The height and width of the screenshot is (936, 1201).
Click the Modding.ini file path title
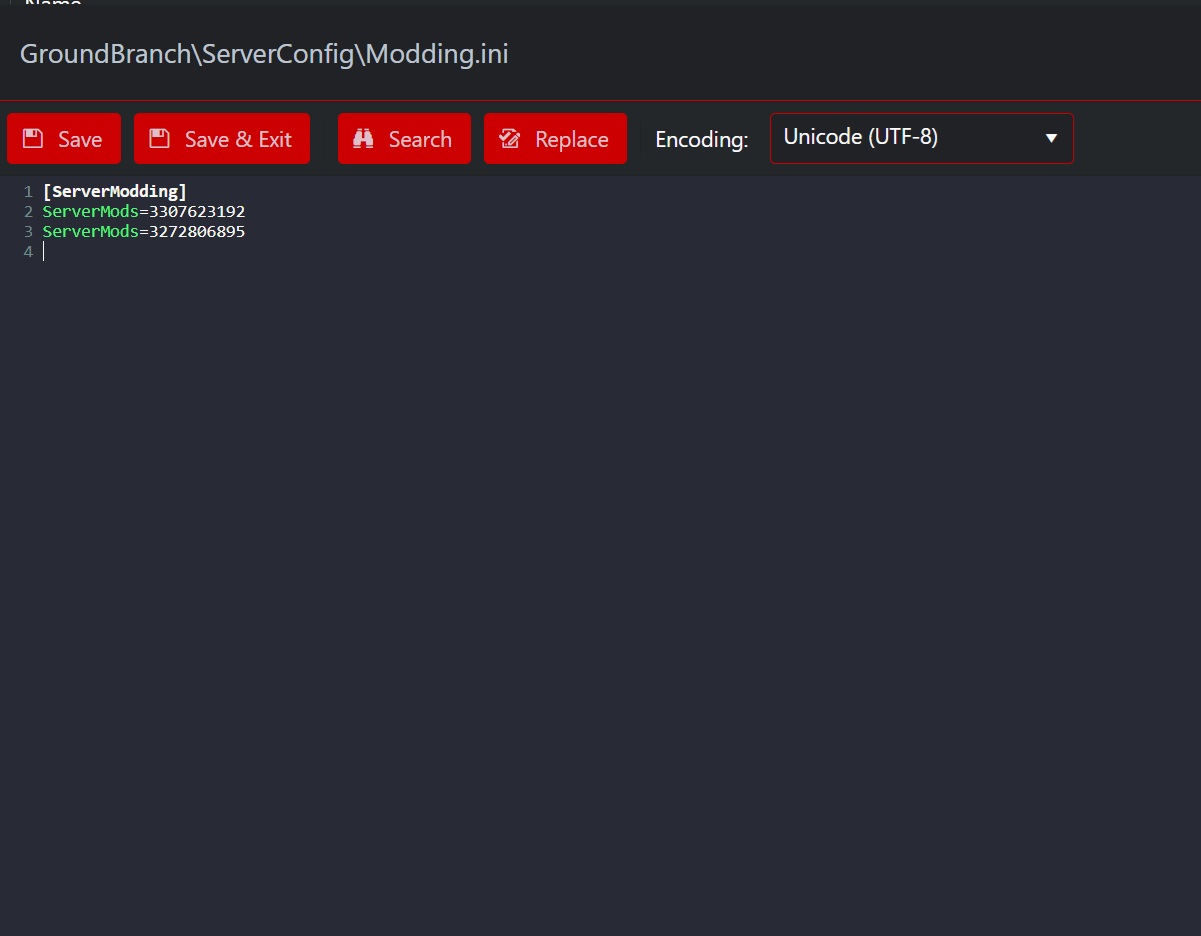(264, 54)
